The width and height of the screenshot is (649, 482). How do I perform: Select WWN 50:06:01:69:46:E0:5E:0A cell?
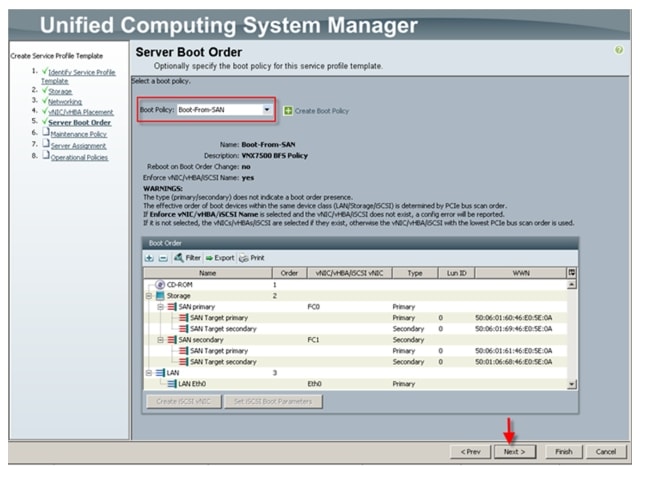click(x=514, y=329)
